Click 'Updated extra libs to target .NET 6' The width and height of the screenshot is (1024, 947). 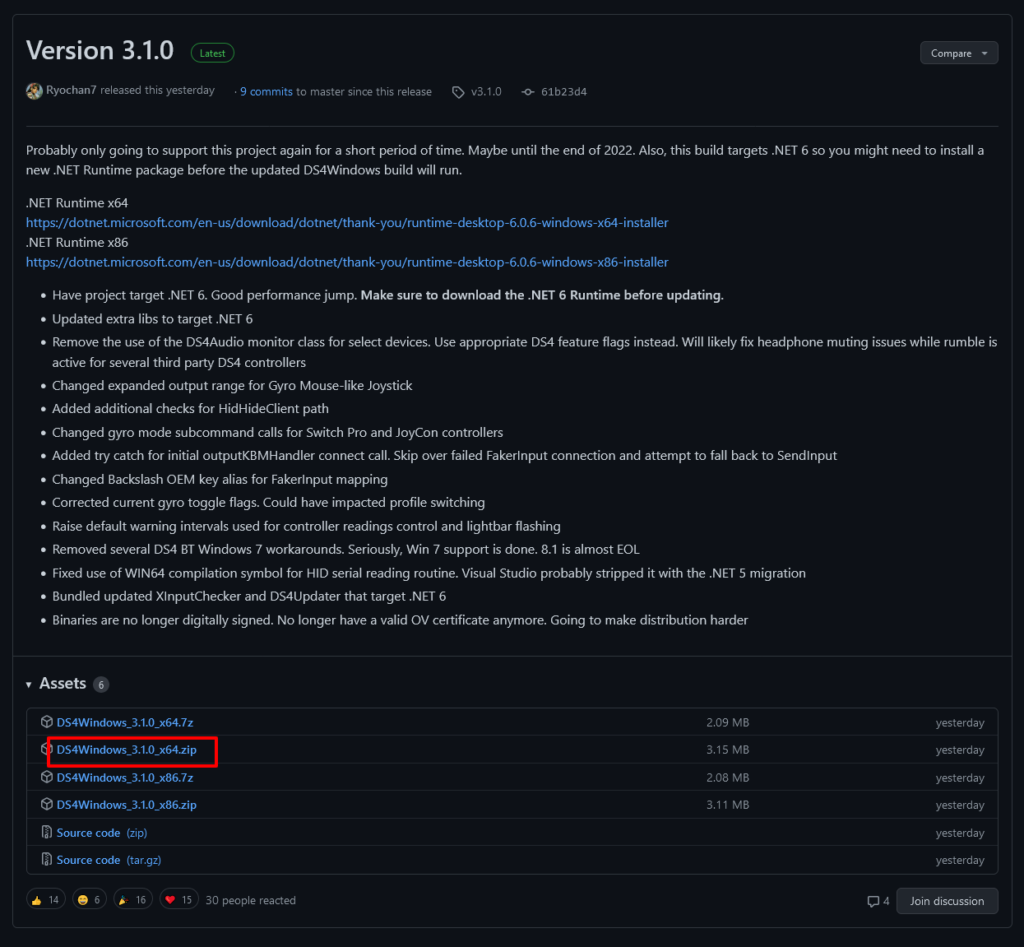pyautogui.click(x=152, y=319)
